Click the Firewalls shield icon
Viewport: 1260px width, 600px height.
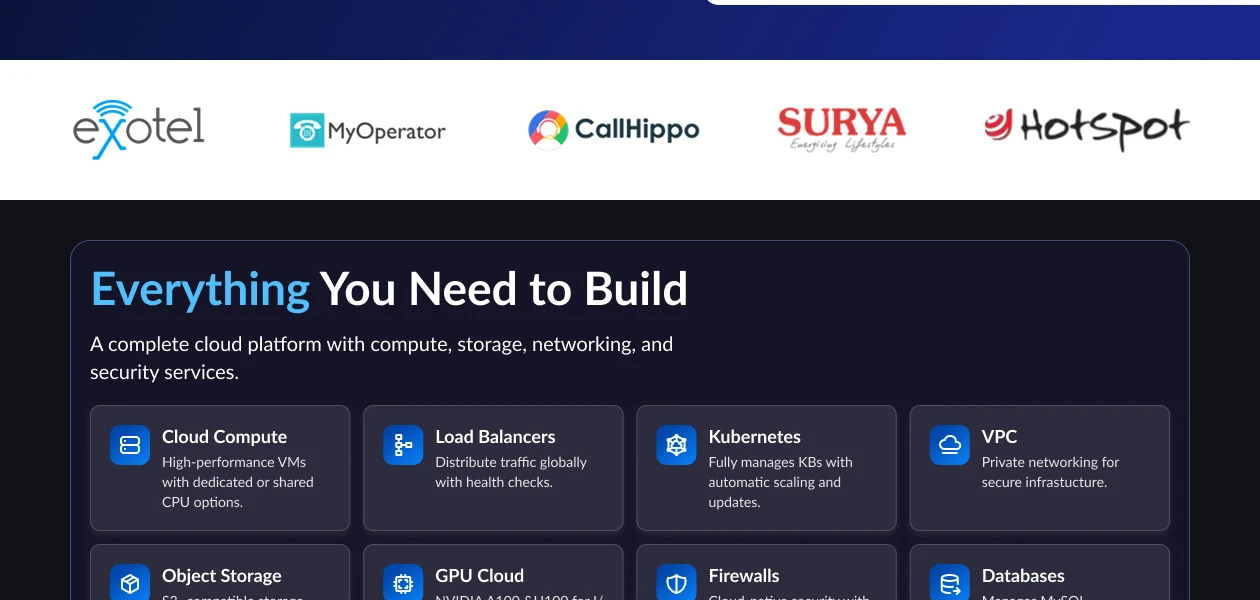pos(676,583)
